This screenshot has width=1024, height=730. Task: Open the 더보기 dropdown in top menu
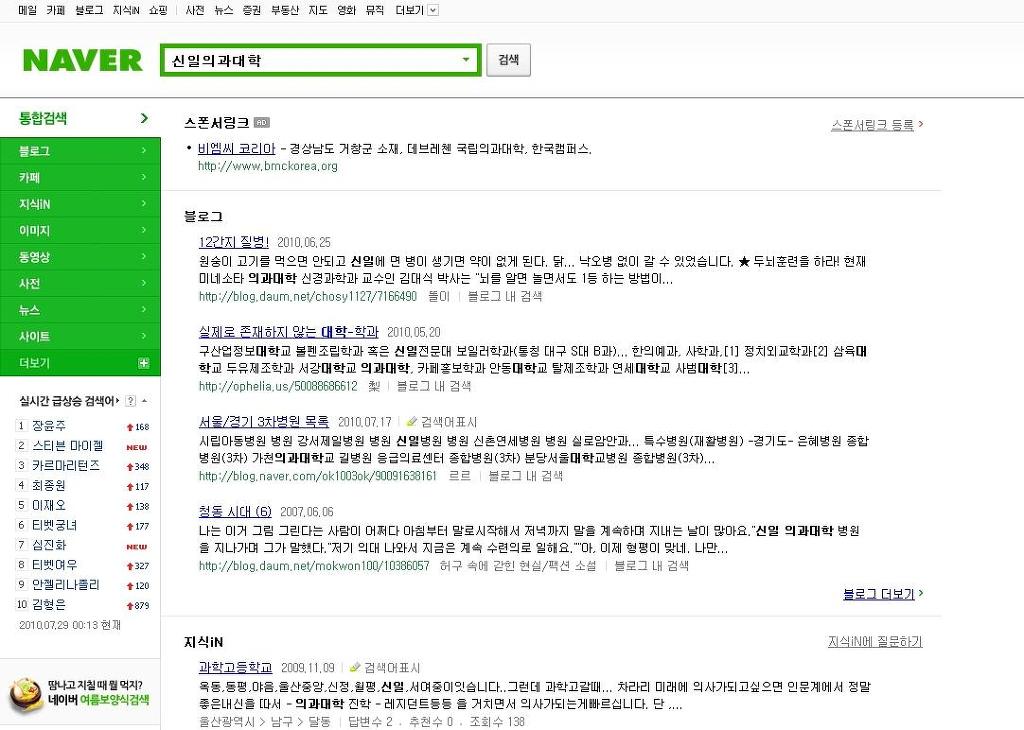[x=417, y=10]
